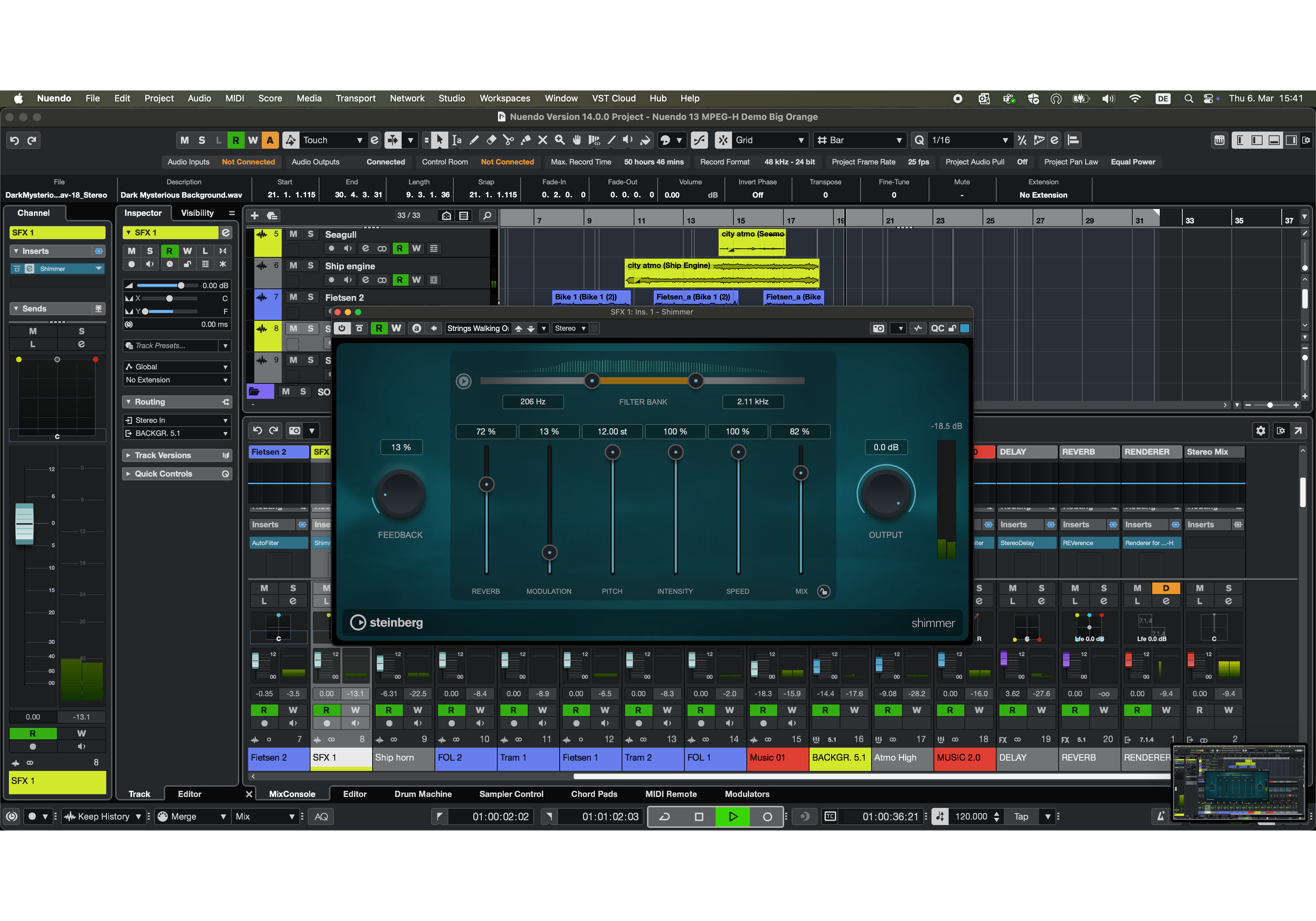Open the Workspaces menu
The width and height of the screenshot is (1316, 921).
pos(504,99)
